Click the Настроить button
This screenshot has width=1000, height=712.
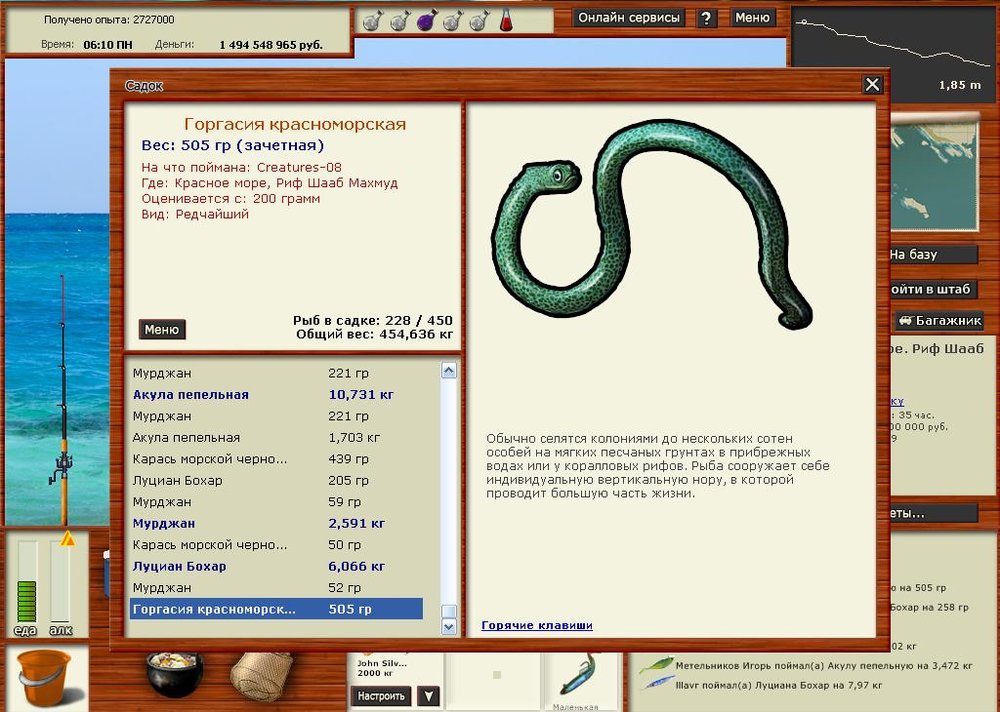pyautogui.click(x=381, y=696)
